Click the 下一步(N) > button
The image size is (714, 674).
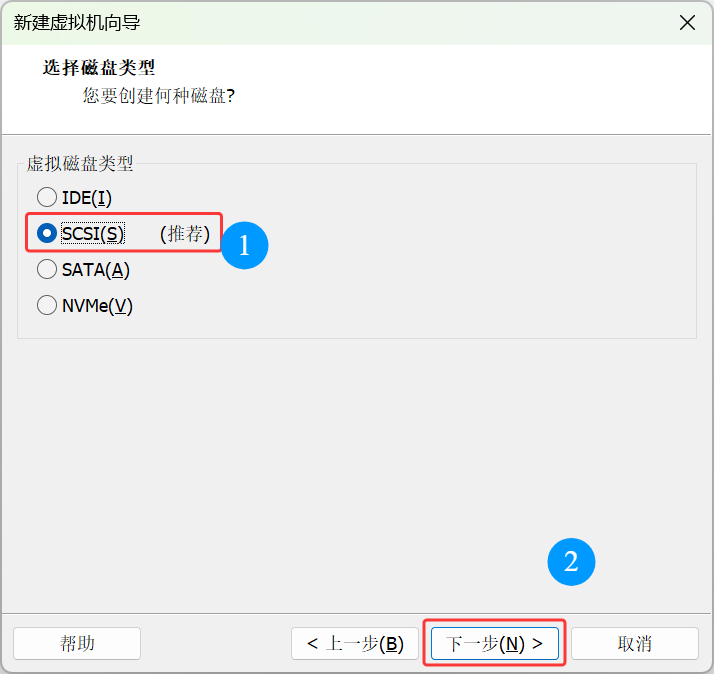tap(494, 643)
